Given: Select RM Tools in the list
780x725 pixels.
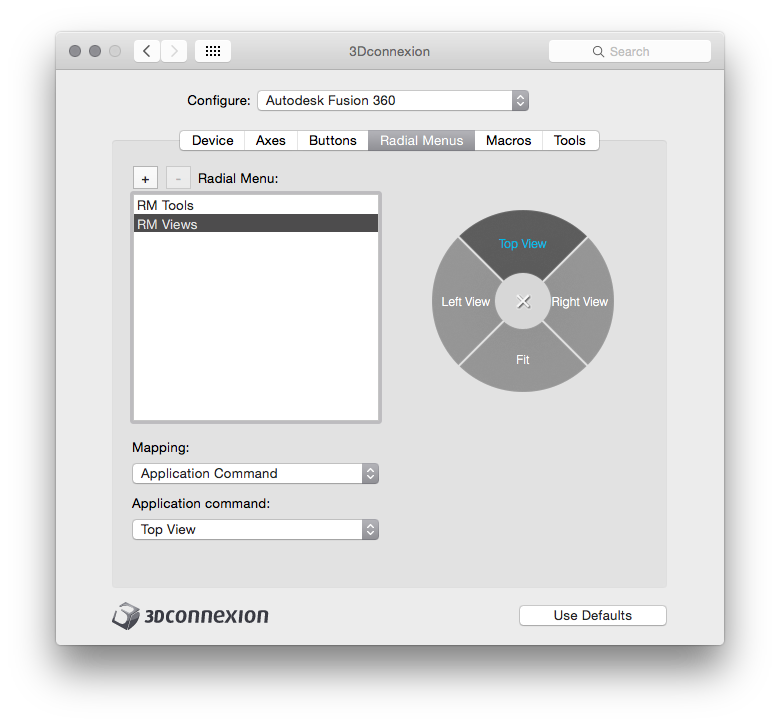Looking at the screenshot, I should point(256,205).
